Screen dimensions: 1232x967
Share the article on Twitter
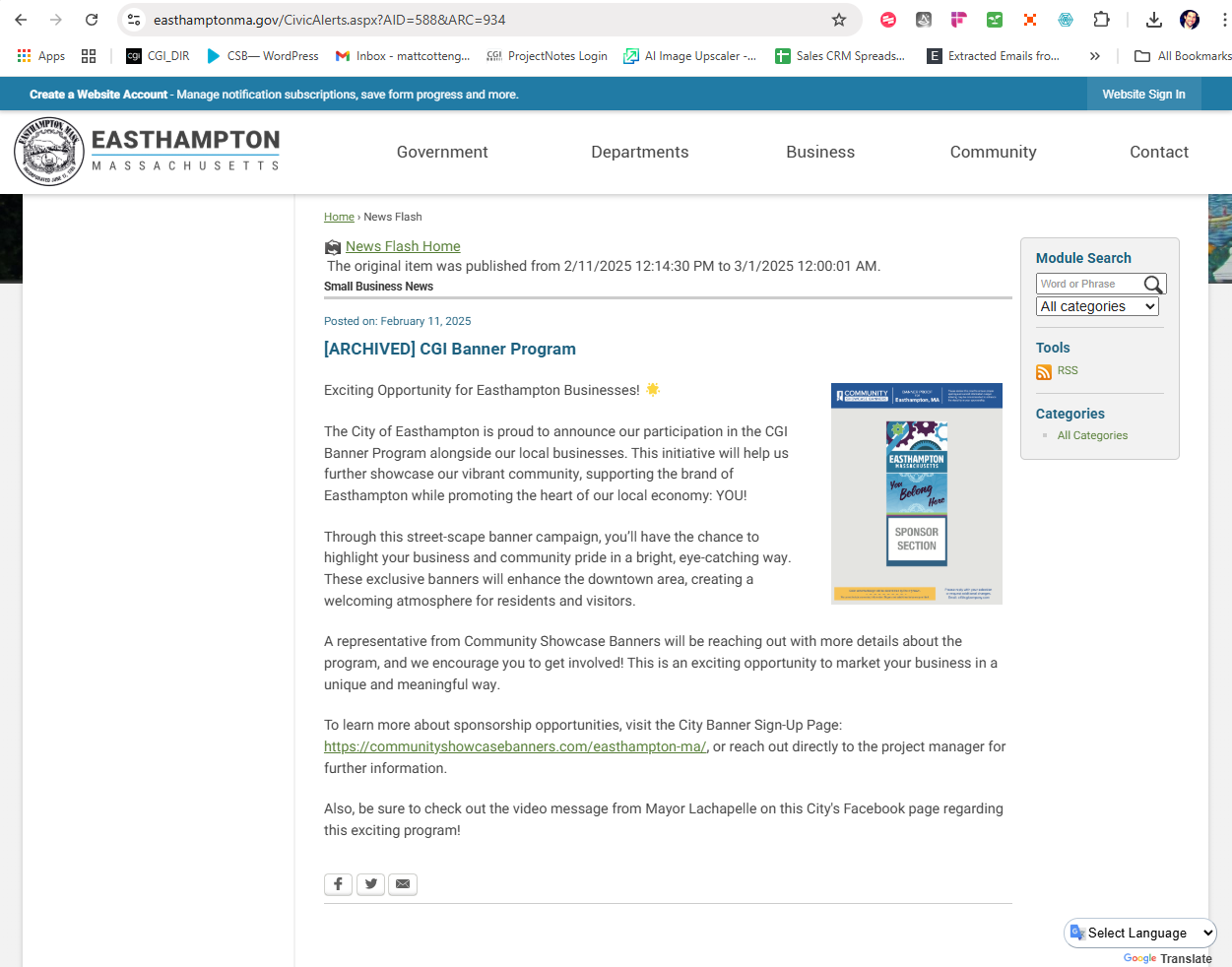click(x=370, y=884)
